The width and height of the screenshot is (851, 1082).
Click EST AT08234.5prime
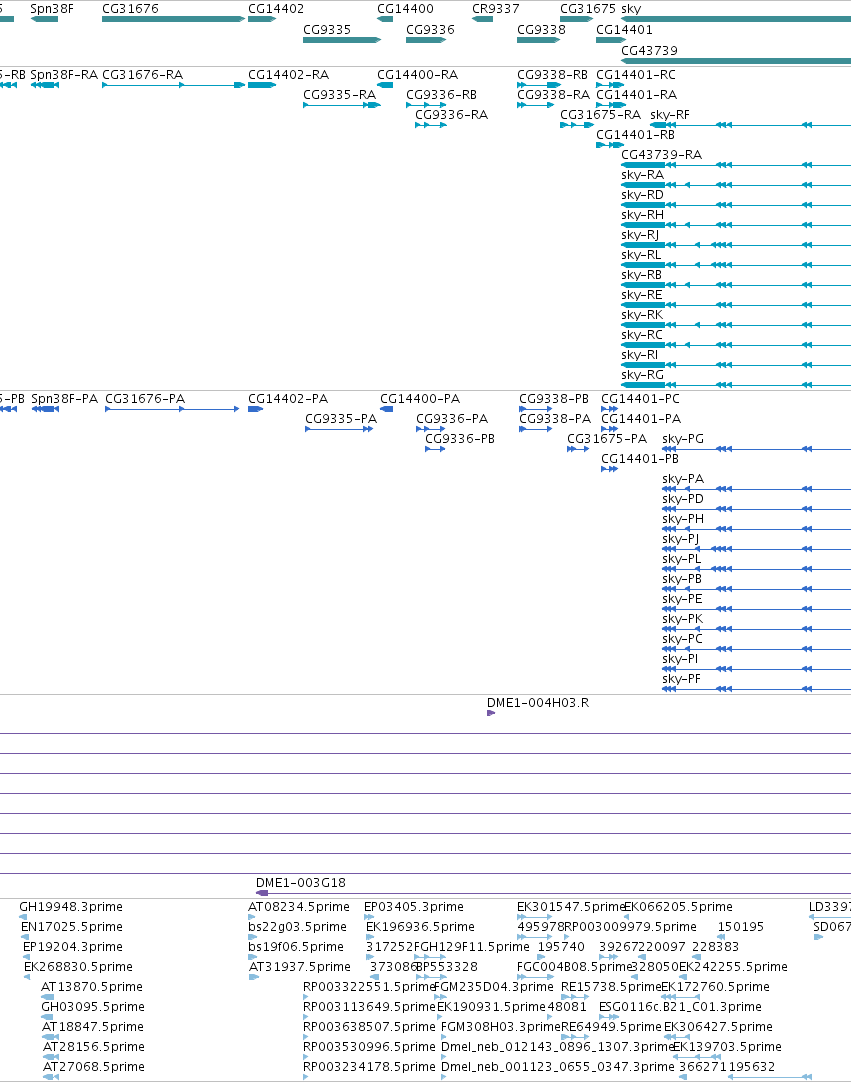pyautogui.click(x=299, y=907)
